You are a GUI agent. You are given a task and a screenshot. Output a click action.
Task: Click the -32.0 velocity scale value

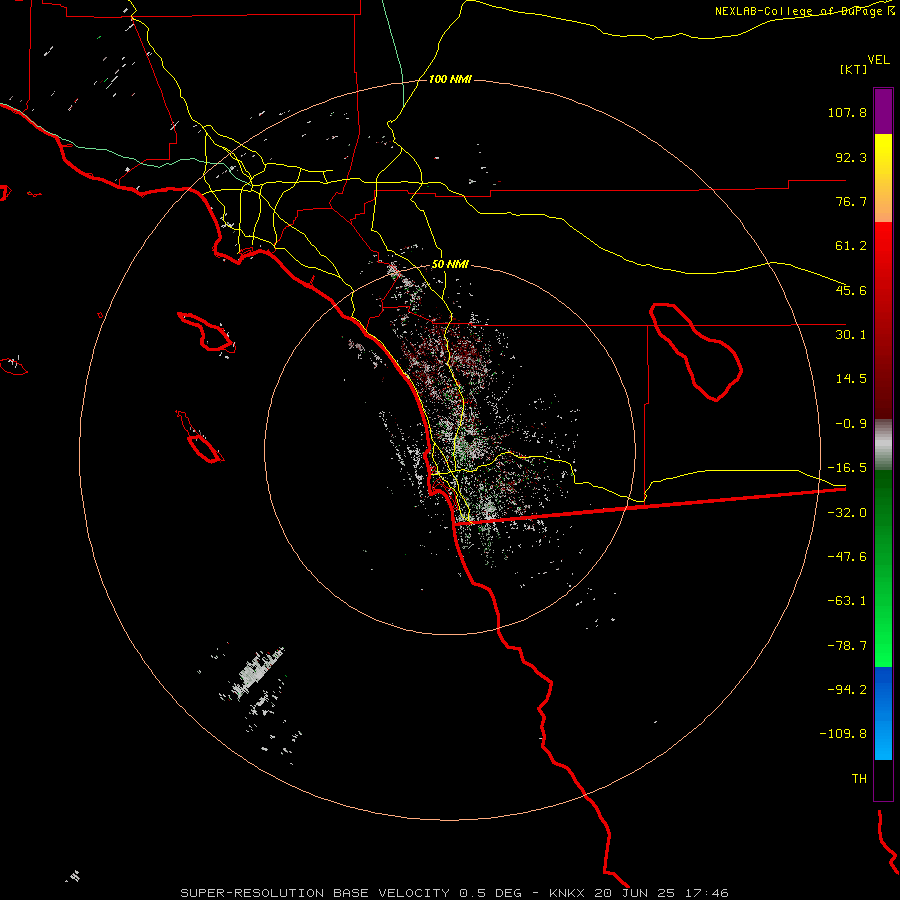click(847, 513)
